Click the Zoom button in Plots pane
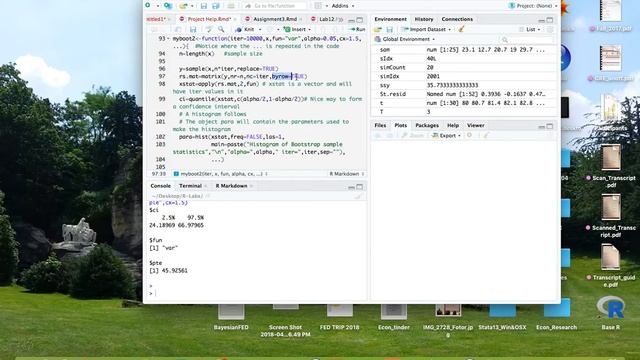 coord(413,136)
